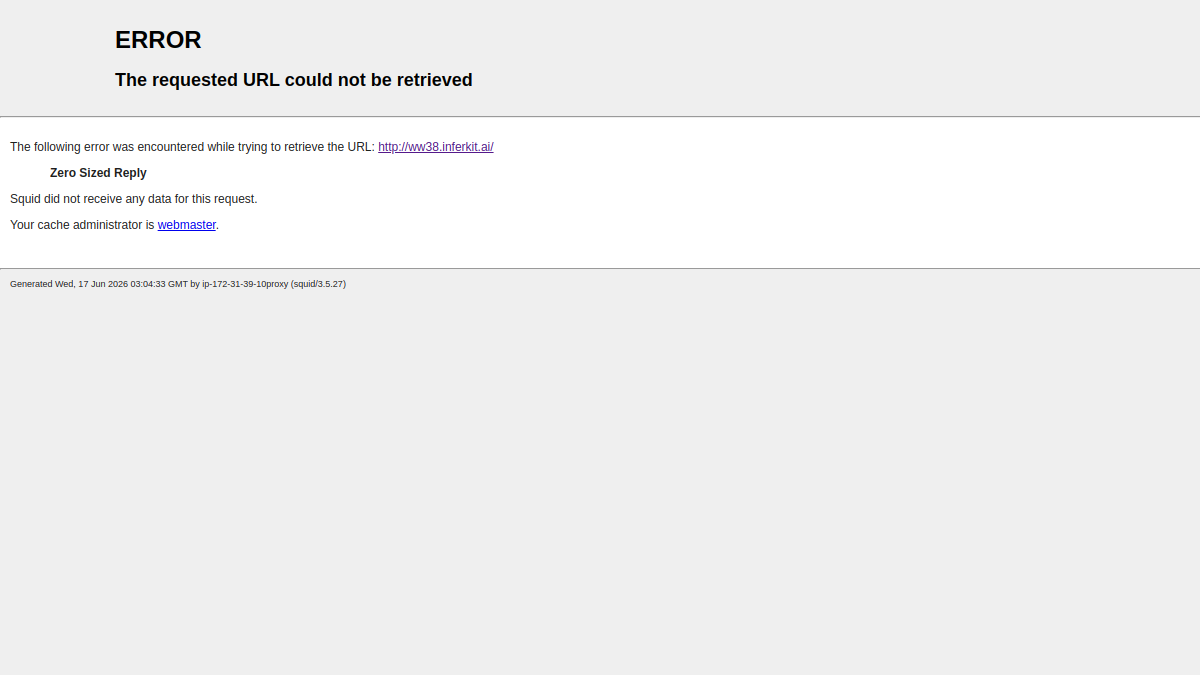The width and height of the screenshot is (1200, 675).
Task: Click the 03:04:33 GMT timestamp in footer
Action: [x=159, y=284]
